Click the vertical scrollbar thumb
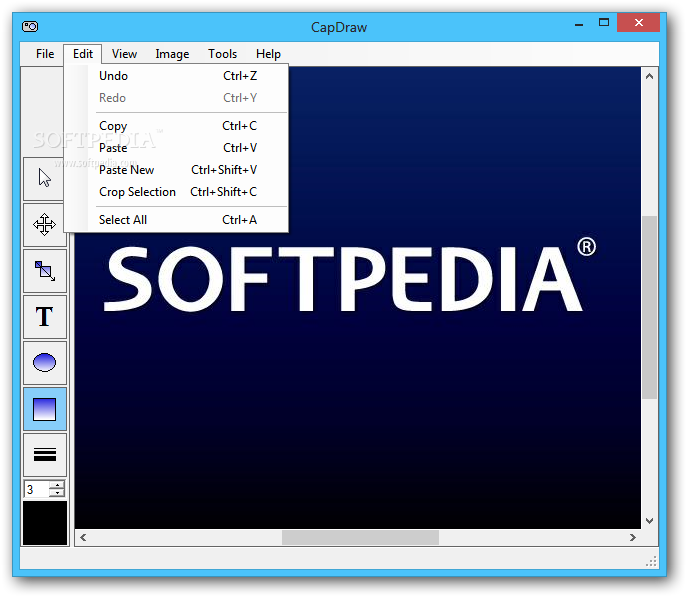687x597 pixels. click(649, 307)
